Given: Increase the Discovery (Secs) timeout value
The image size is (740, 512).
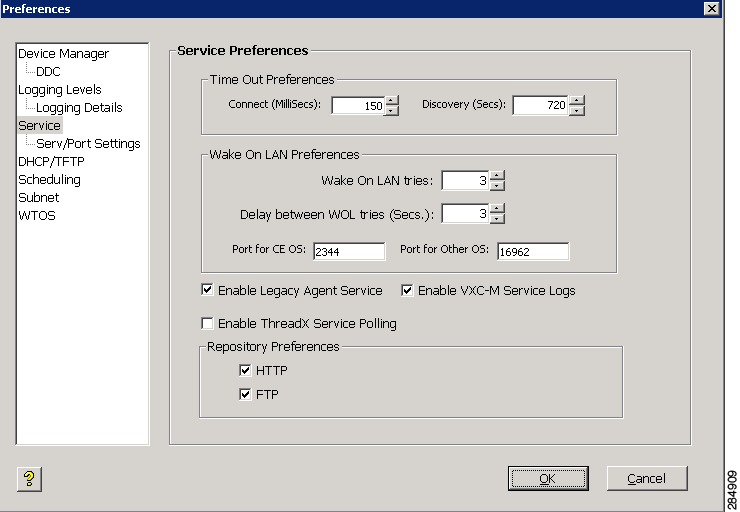Looking at the screenshot, I should coord(577,100).
